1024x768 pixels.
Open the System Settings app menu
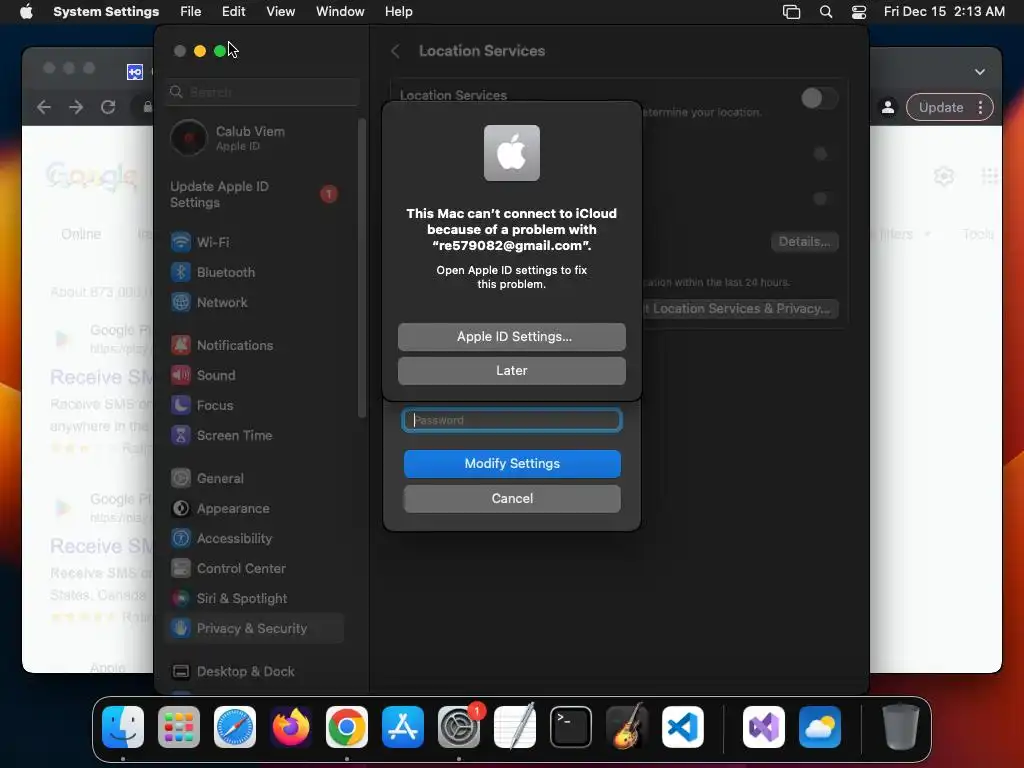coord(106,12)
